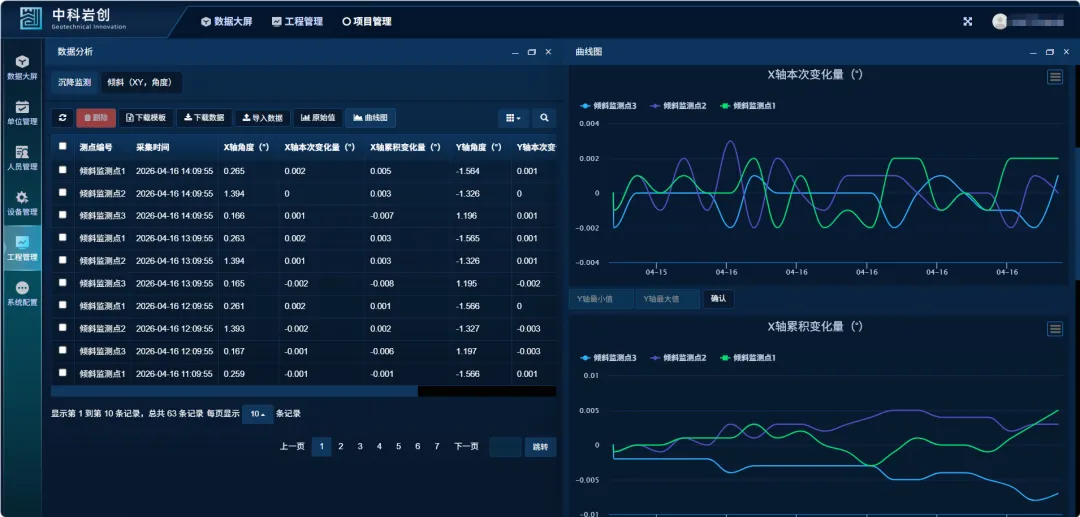Open chart menu for X轴本次变化量 chart
This screenshot has height=517, width=1080.
click(1054, 77)
